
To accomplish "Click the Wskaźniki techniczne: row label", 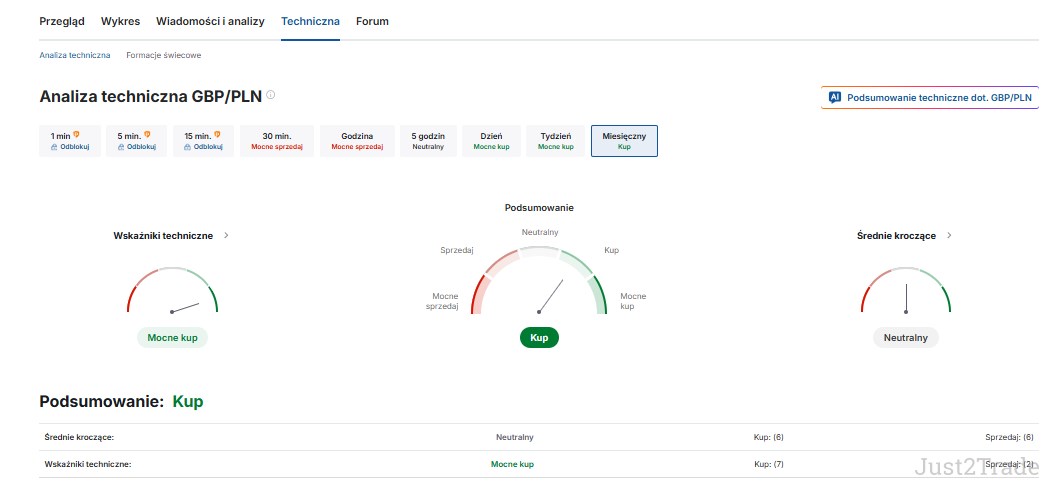I will [x=88, y=464].
